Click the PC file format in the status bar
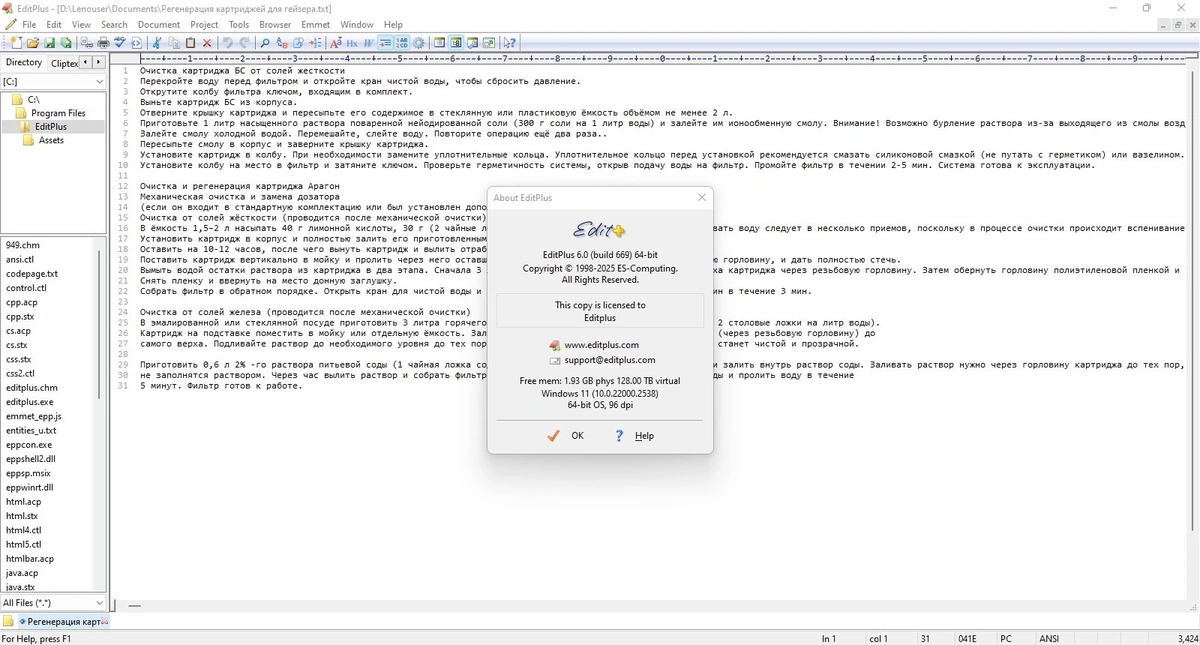The image size is (1200, 645). tap(1005, 638)
